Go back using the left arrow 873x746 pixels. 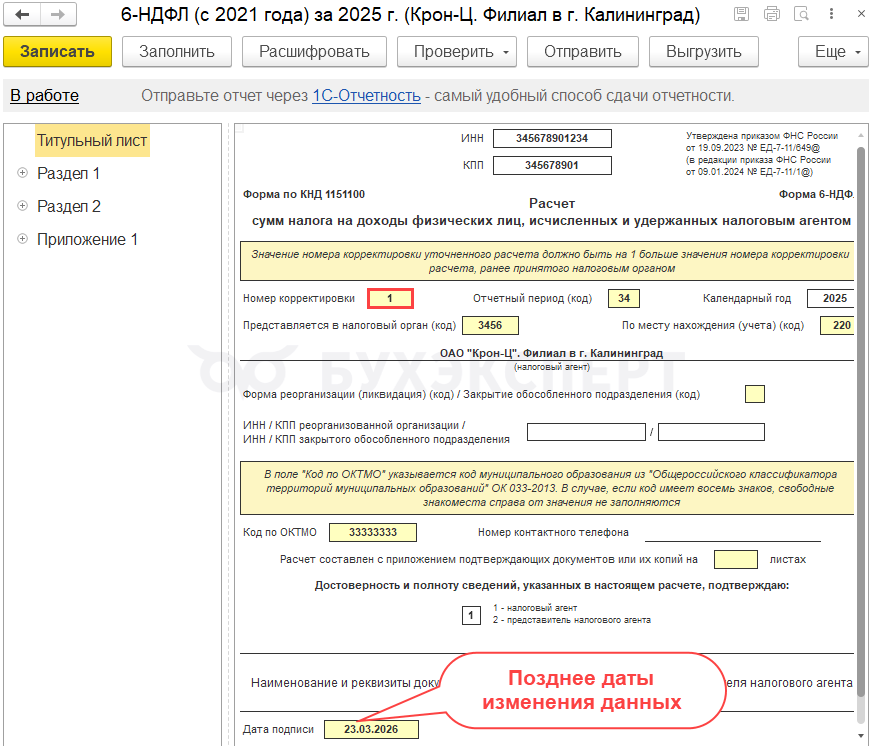22,14
